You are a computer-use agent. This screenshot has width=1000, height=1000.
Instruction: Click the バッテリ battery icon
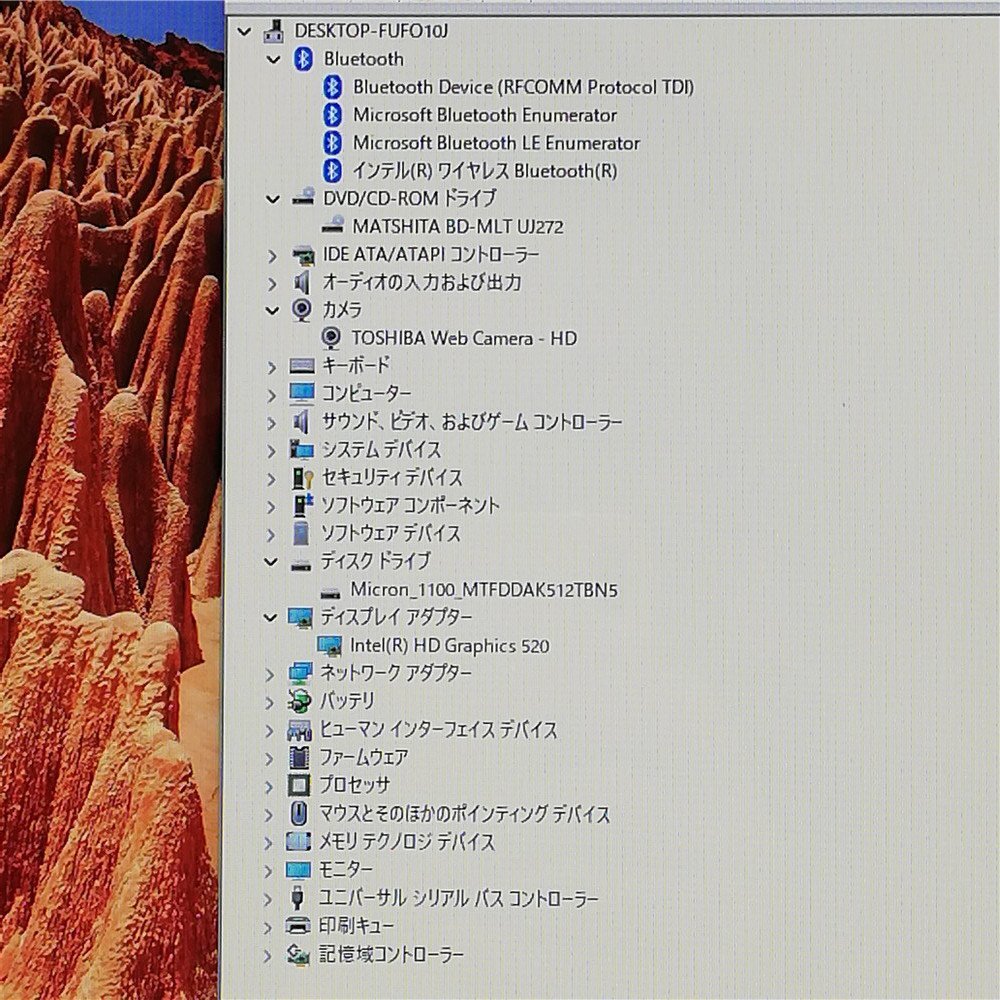point(299,701)
